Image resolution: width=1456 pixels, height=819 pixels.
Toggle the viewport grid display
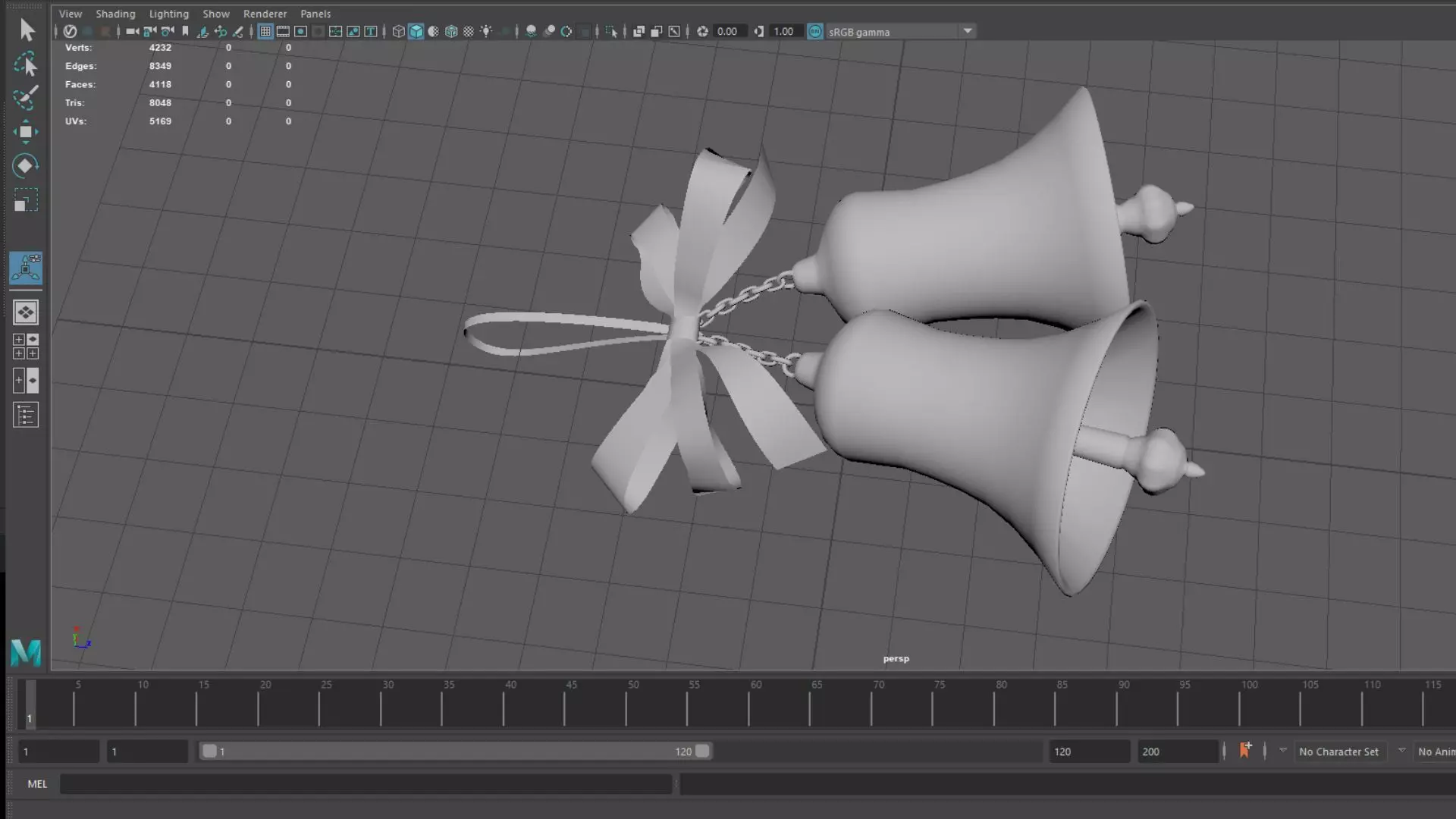pyautogui.click(x=265, y=31)
